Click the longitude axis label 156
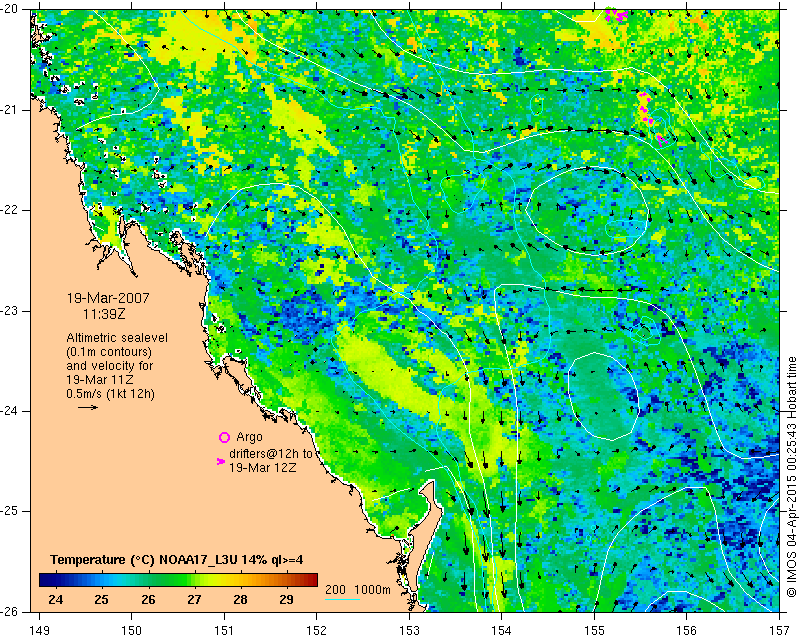The image size is (800, 640). click(x=687, y=630)
